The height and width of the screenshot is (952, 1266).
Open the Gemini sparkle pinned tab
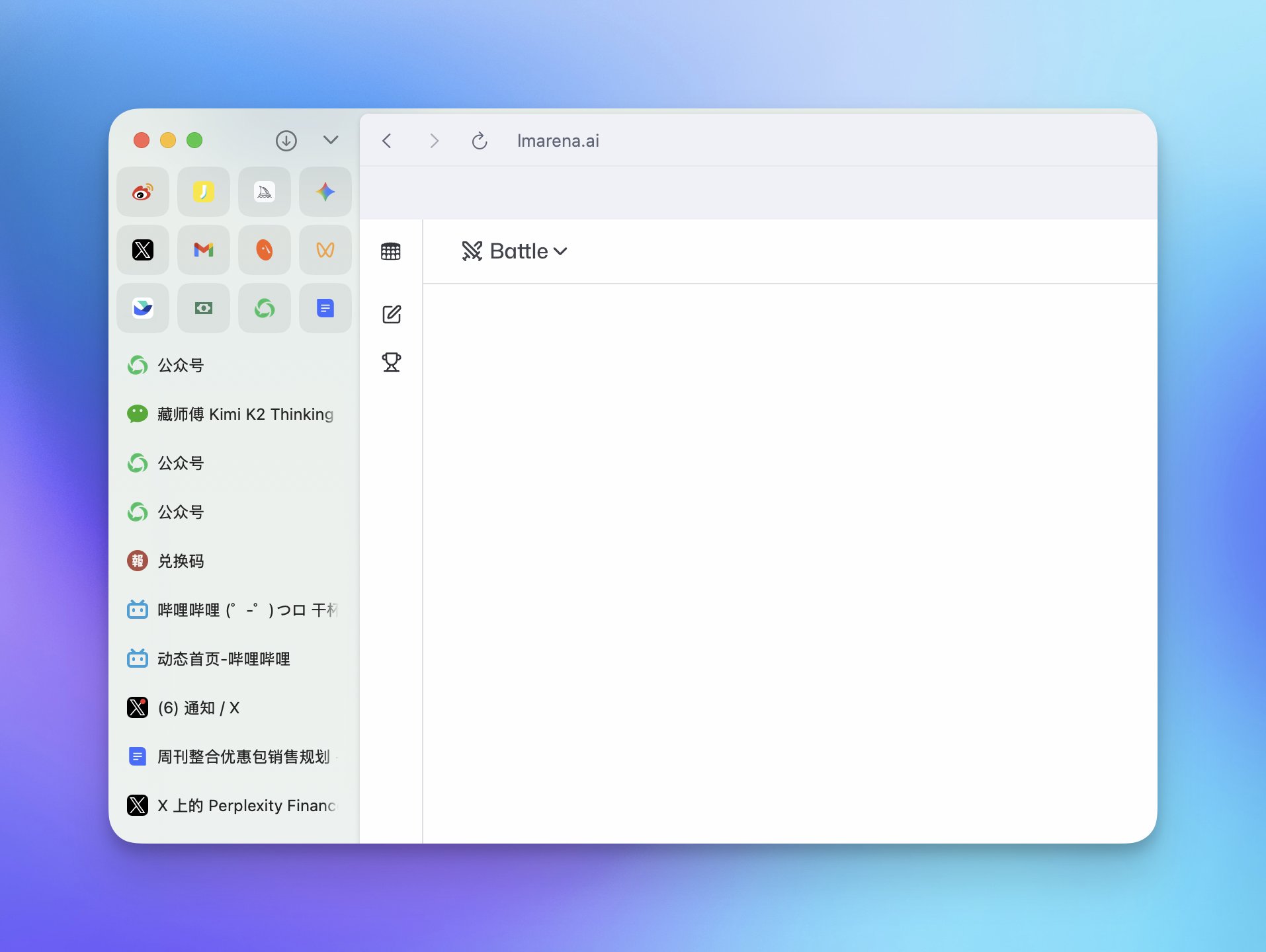point(325,192)
